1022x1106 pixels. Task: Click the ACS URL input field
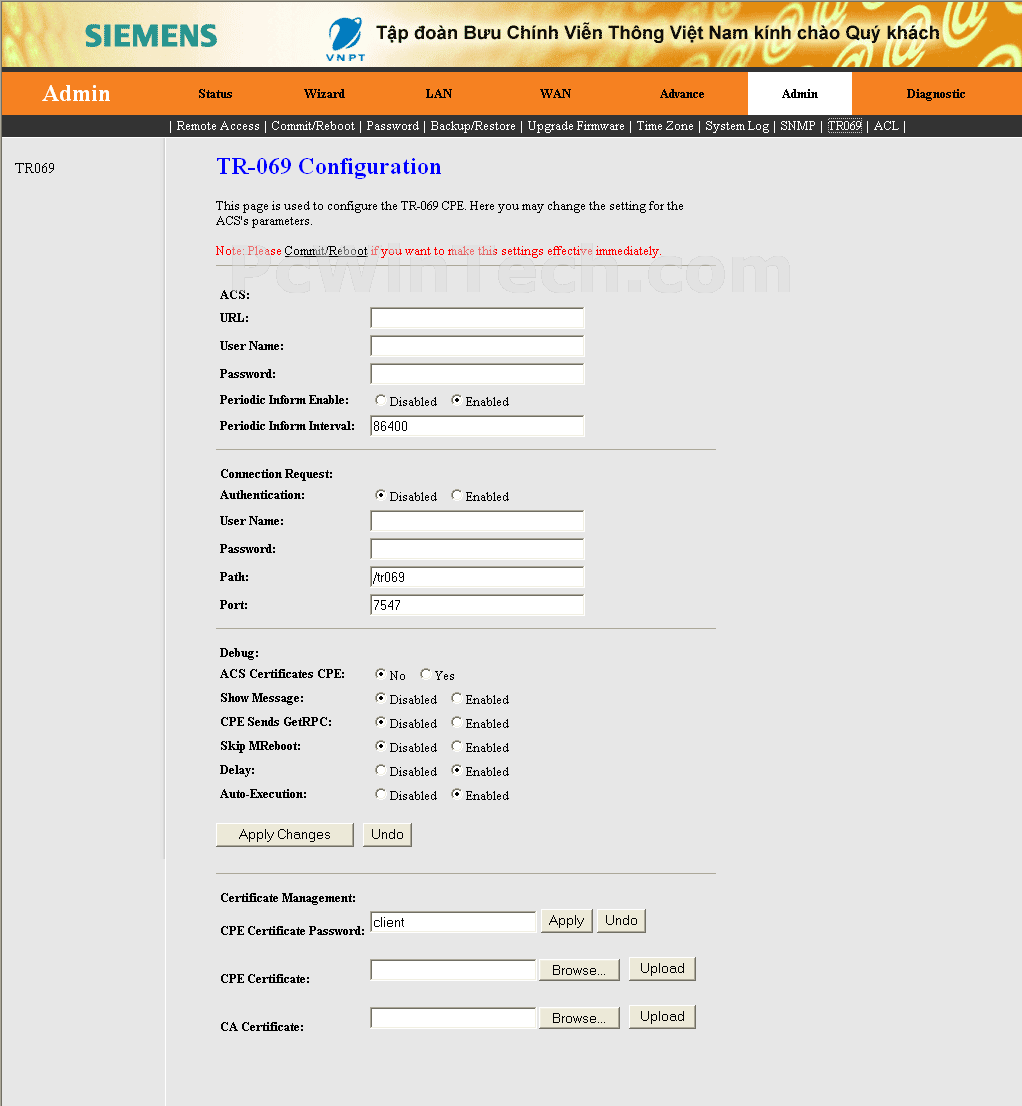pos(477,318)
